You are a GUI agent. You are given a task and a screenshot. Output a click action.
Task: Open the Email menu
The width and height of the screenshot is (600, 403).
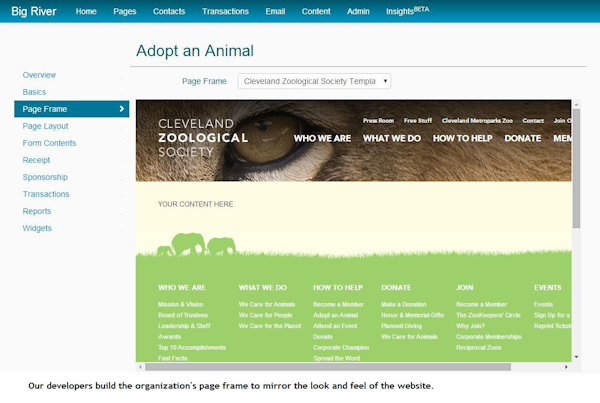[276, 11]
